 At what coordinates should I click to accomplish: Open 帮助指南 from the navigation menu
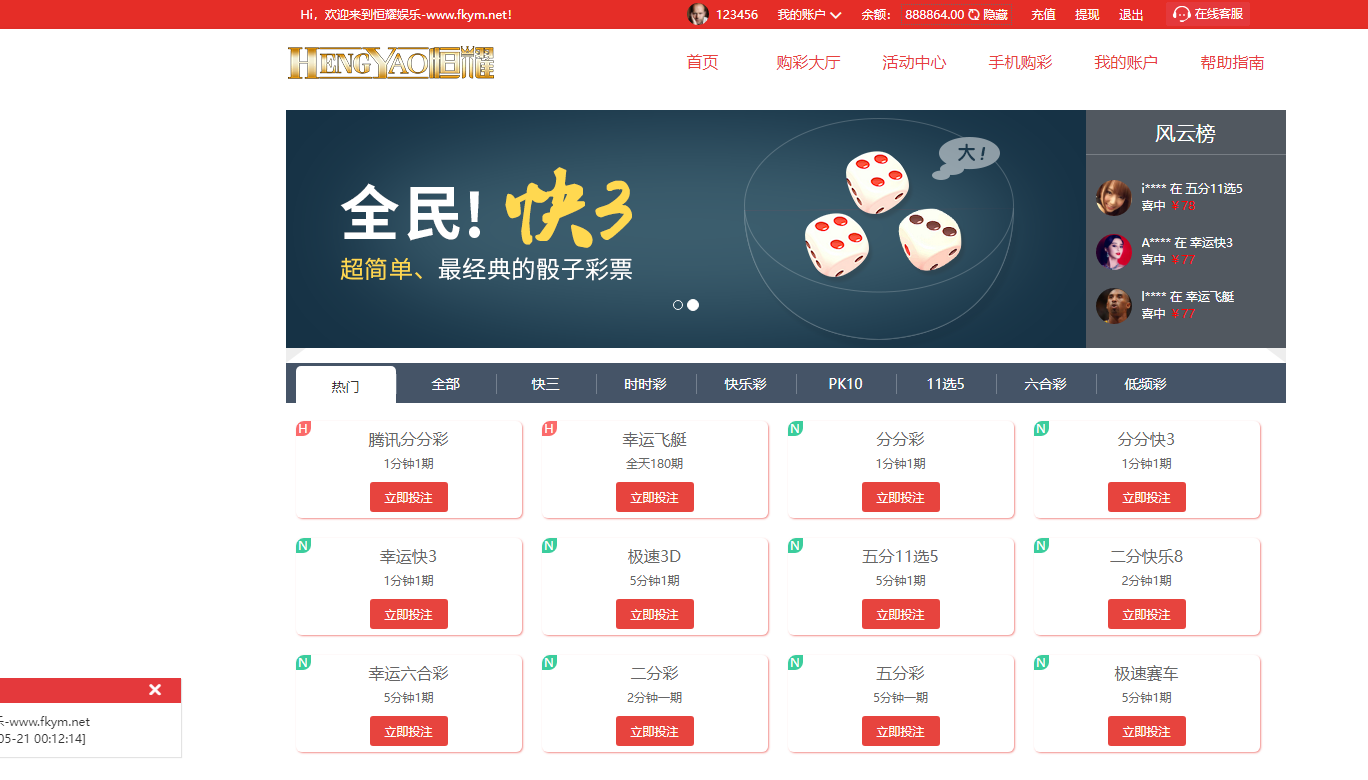coord(1231,62)
